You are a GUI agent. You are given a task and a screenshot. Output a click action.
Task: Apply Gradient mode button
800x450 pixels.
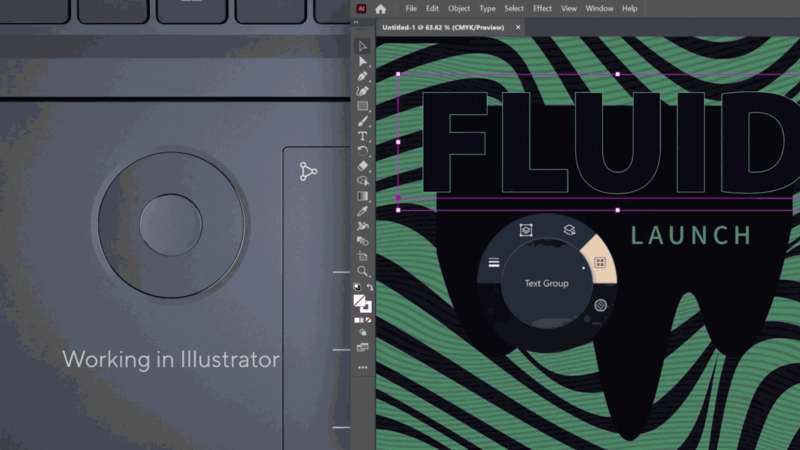362,320
